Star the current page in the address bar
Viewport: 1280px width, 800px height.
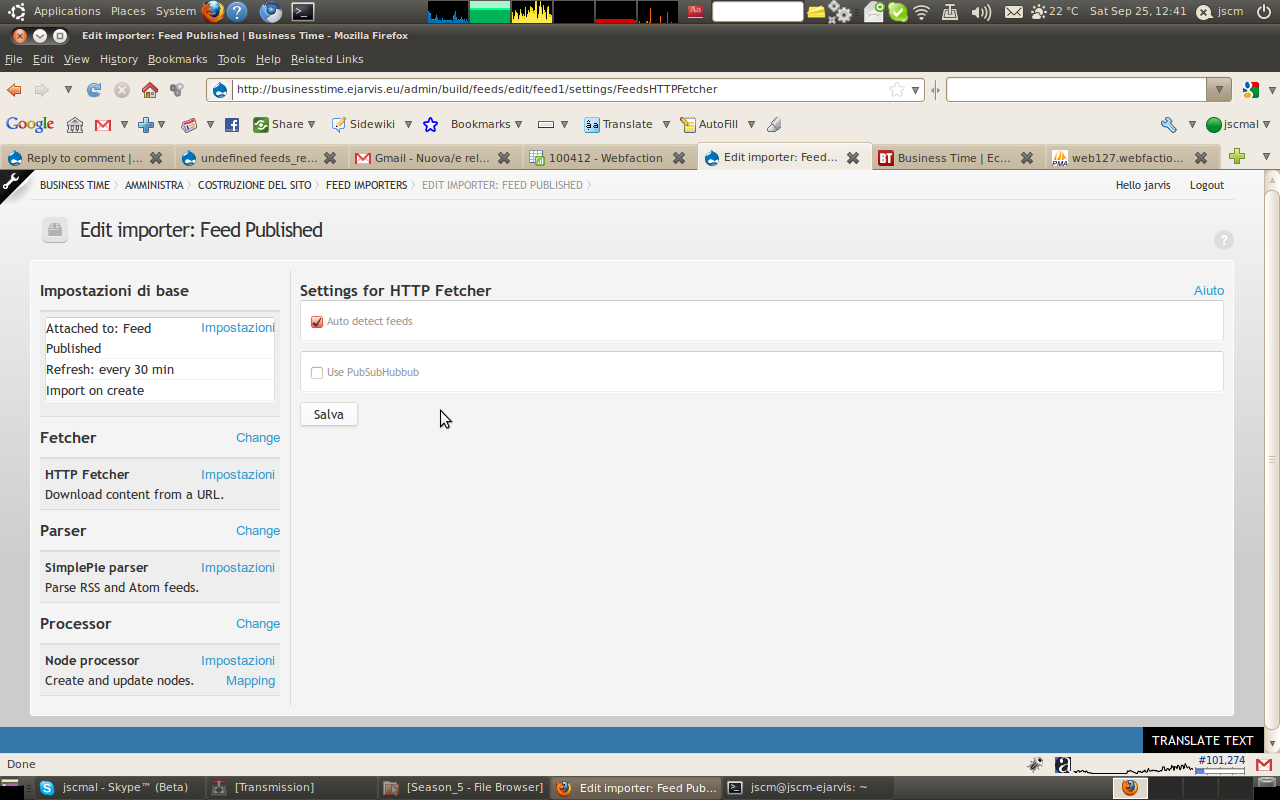pos(895,89)
